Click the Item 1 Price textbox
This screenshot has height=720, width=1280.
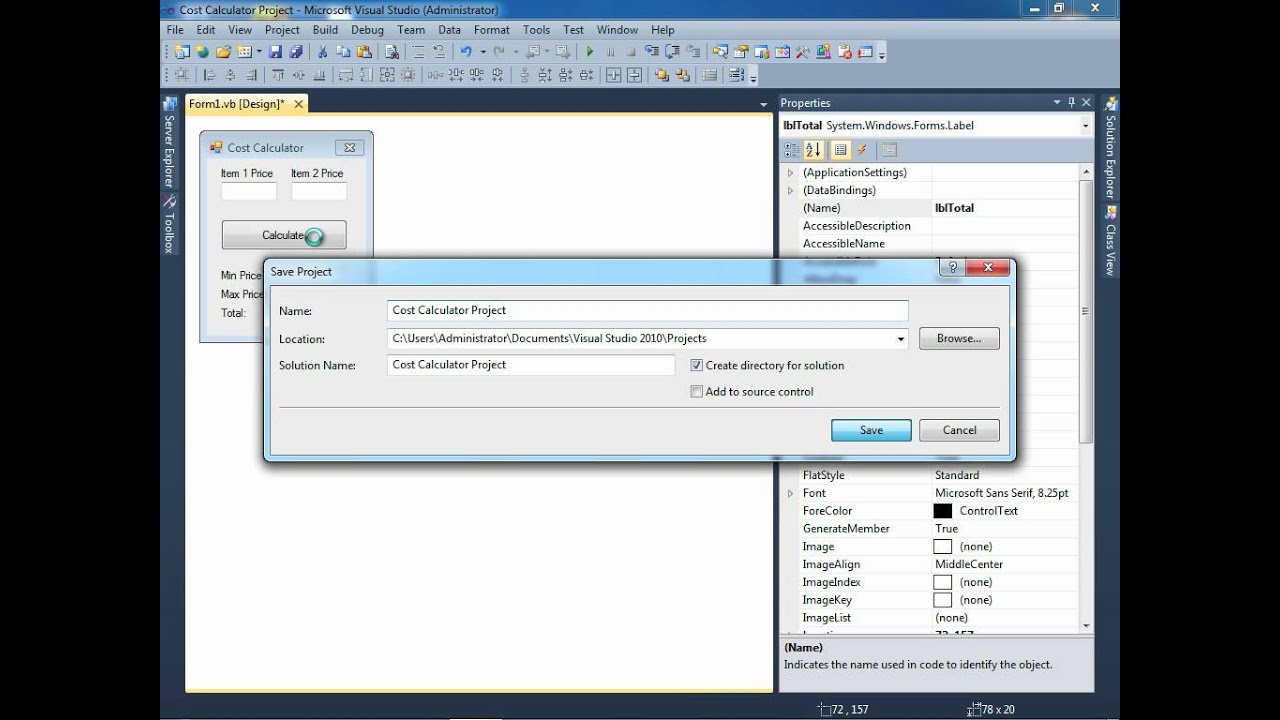pos(248,191)
